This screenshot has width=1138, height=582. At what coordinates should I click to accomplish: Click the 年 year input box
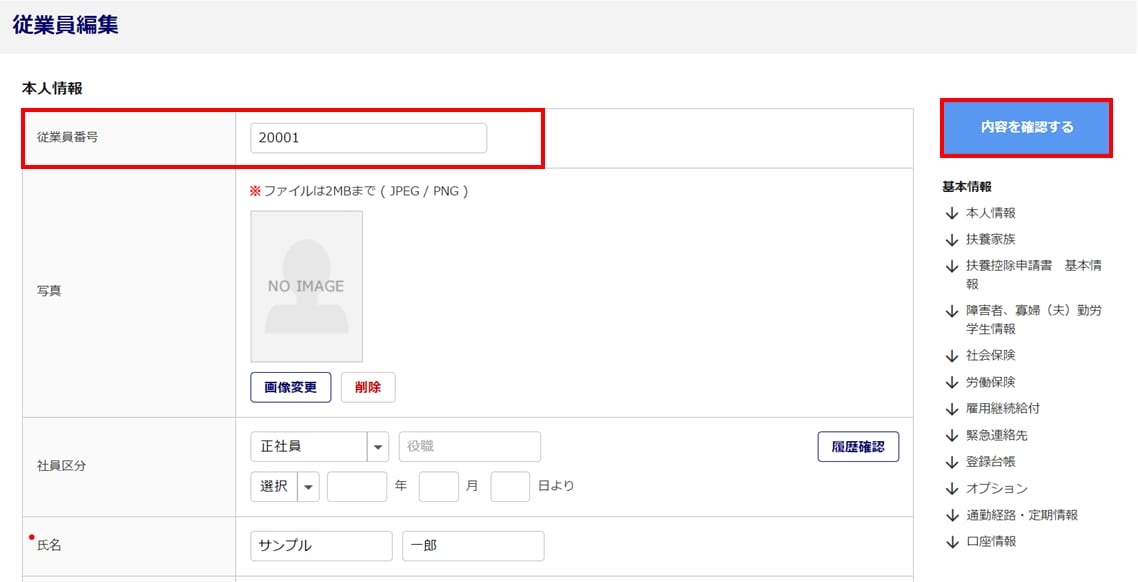[x=356, y=487]
